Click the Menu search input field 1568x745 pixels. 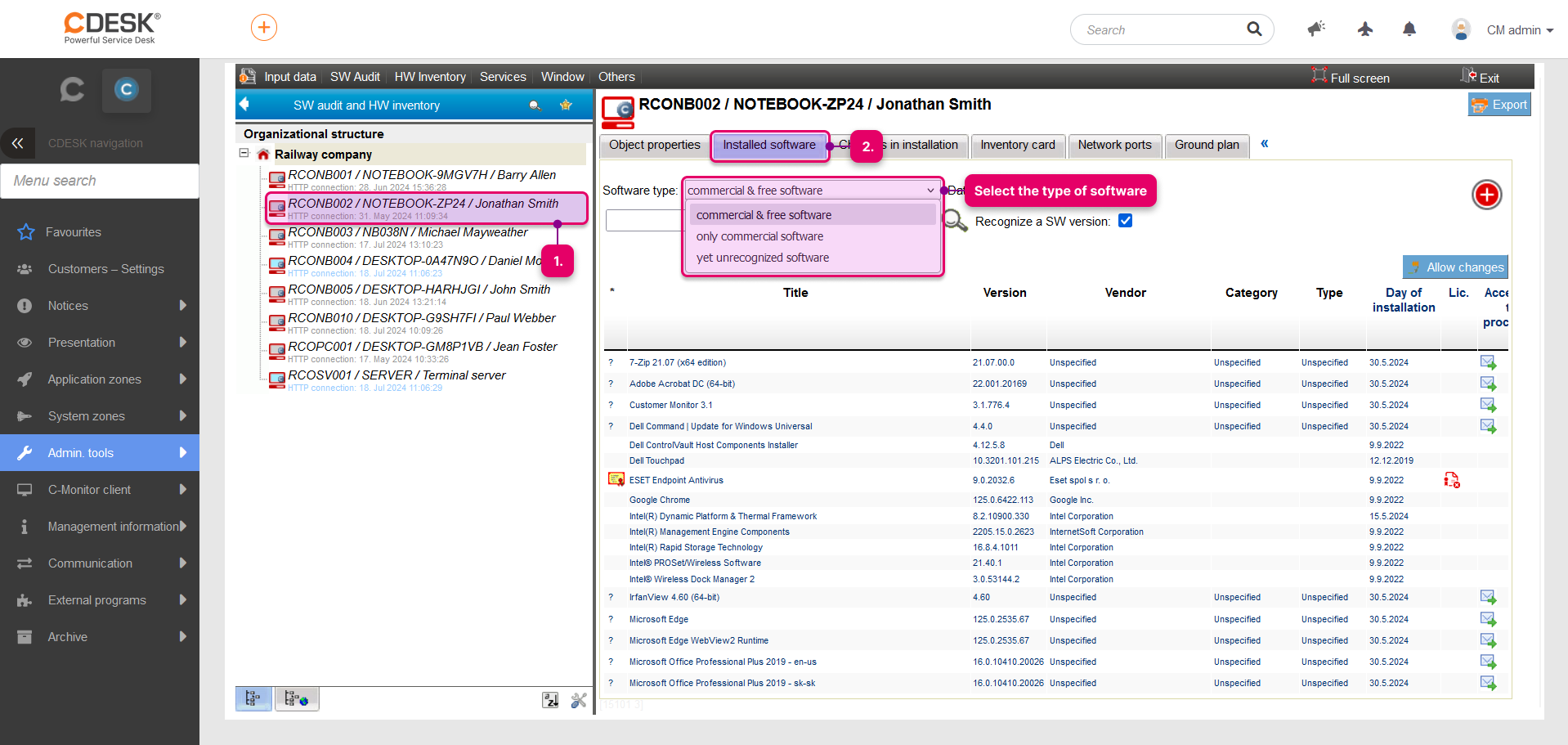coord(100,181)
